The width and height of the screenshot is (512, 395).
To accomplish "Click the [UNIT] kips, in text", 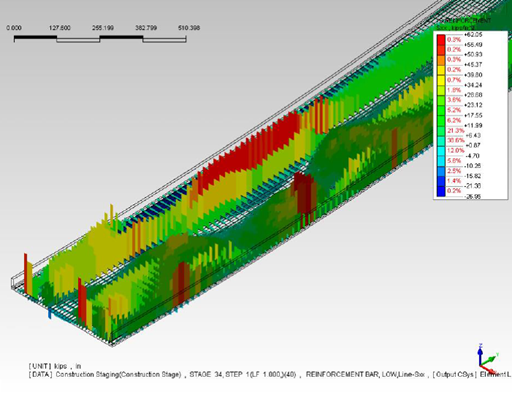I will click(55, 366).
